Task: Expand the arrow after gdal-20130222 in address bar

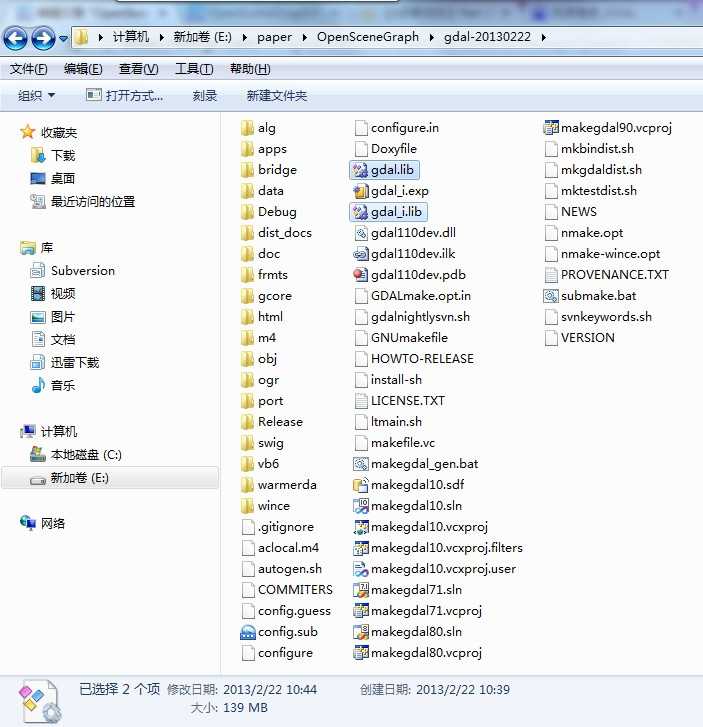Action: pos(543,37)
